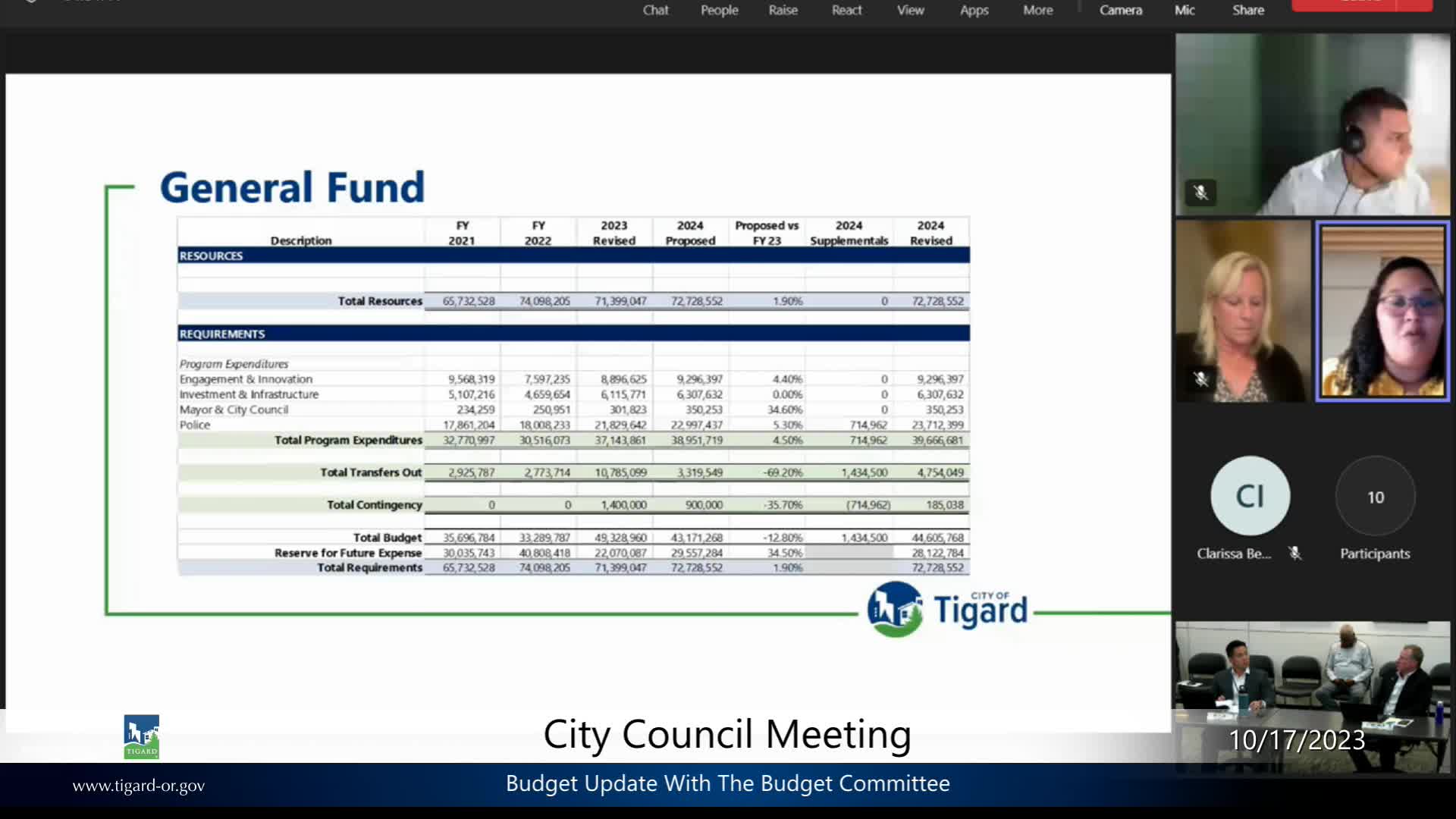Open the People list
This screenshot has height=819, width=1456.
[719, 10]
